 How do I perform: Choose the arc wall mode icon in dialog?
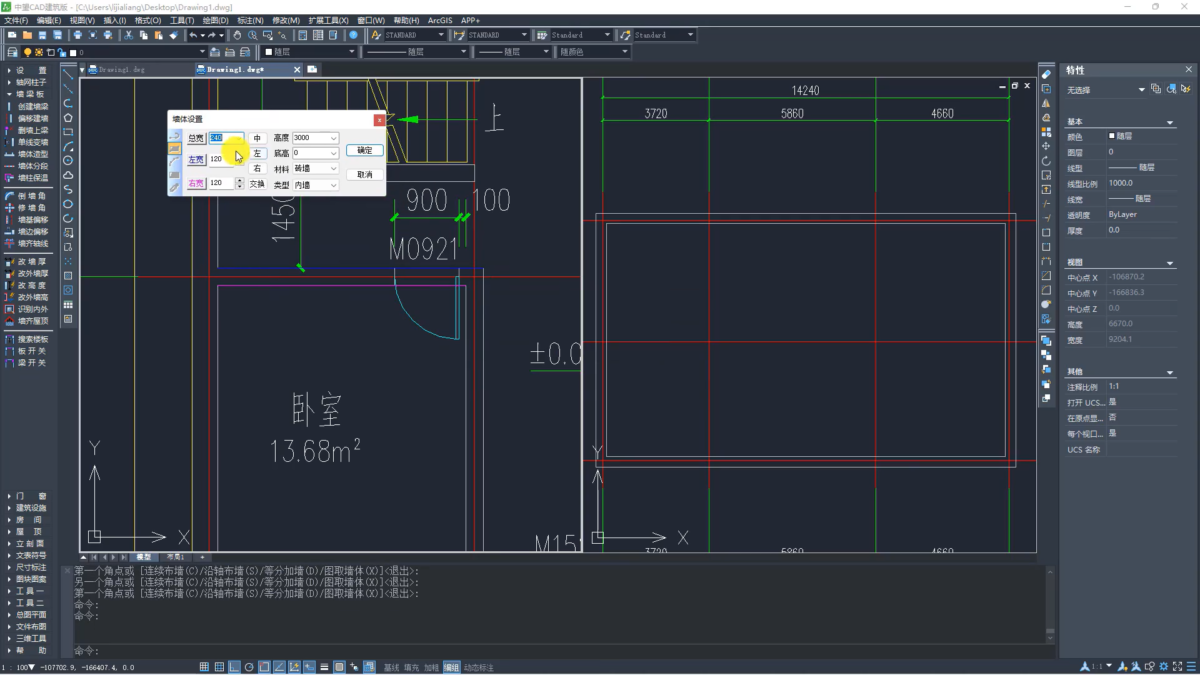(x=174, y=160)
